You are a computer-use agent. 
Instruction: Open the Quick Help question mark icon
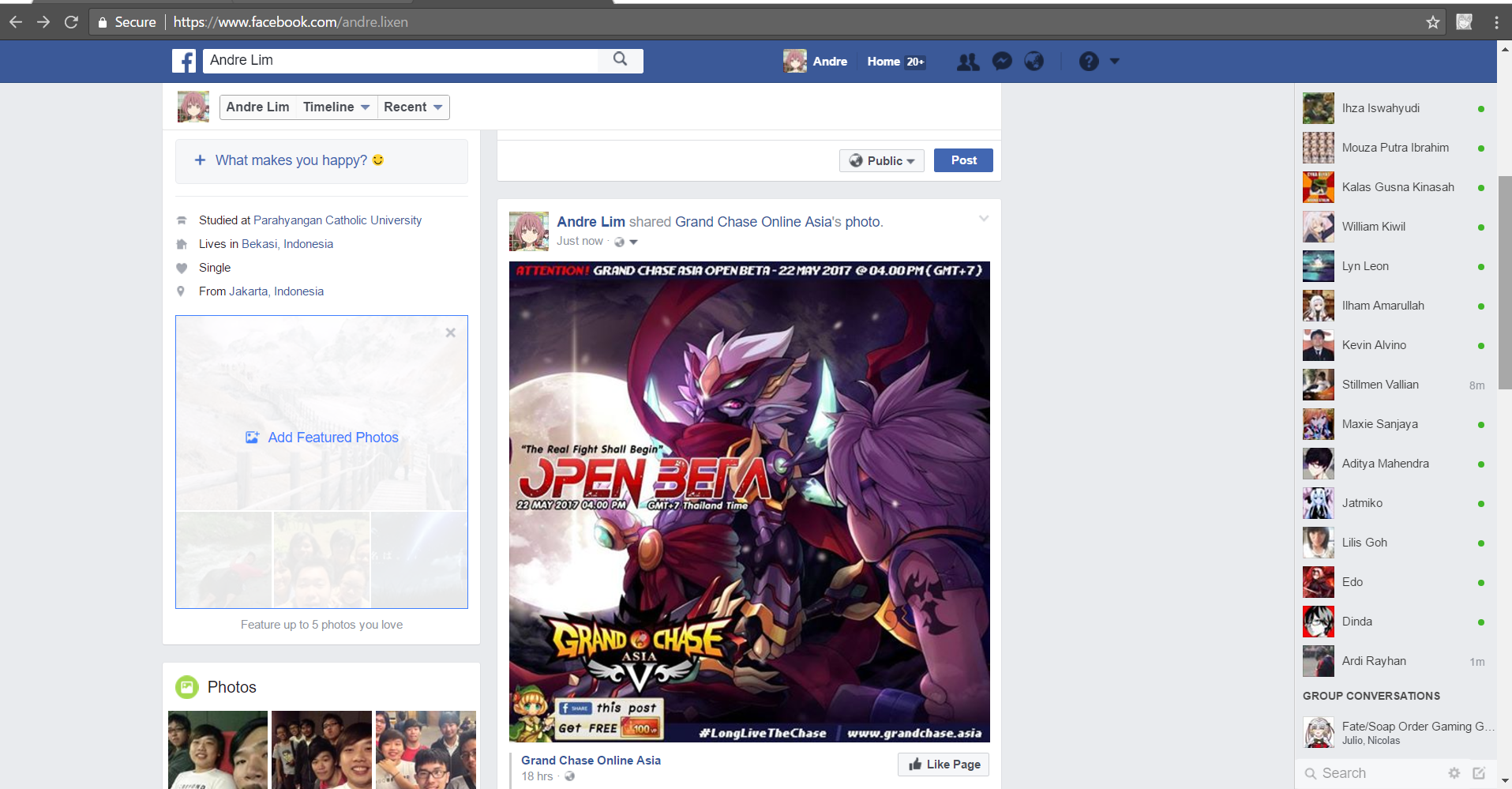click(1089, 61)
